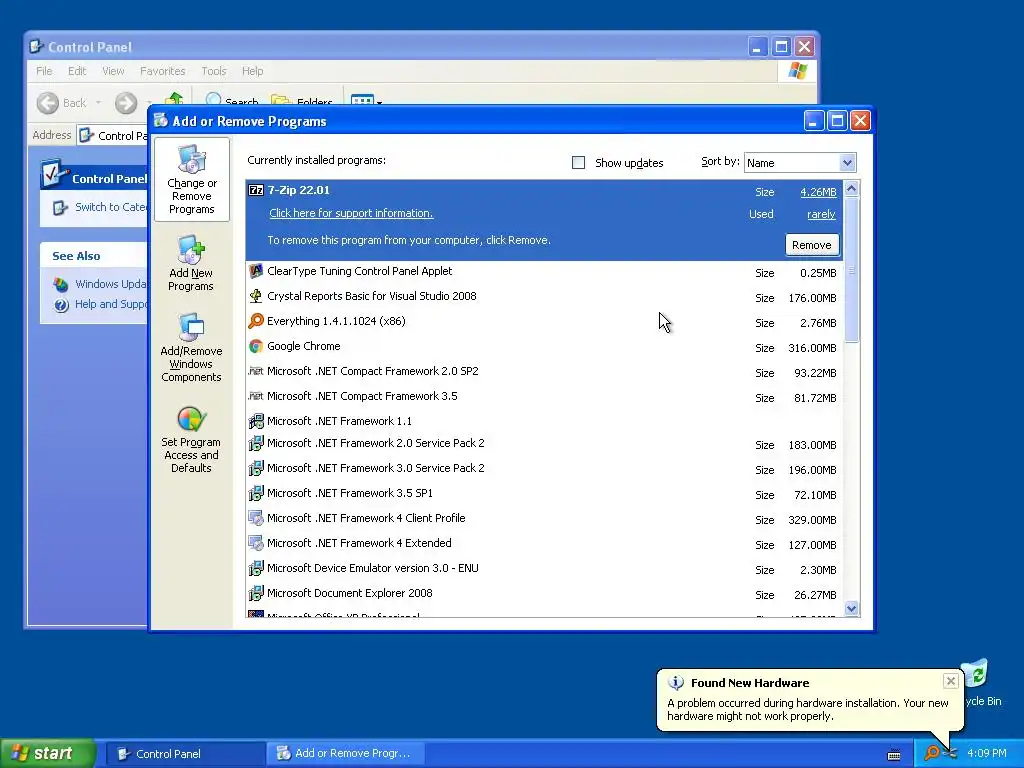The image size is (1024, 768).
Task: Select Everything 1.4.1.1024 (x86) row text
Action: coord(336,321)
